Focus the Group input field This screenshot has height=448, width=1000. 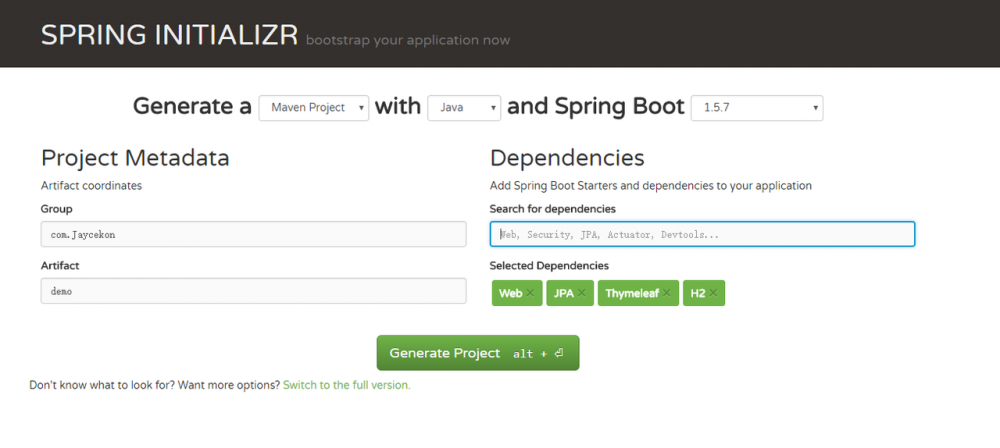tap(253, 234)
